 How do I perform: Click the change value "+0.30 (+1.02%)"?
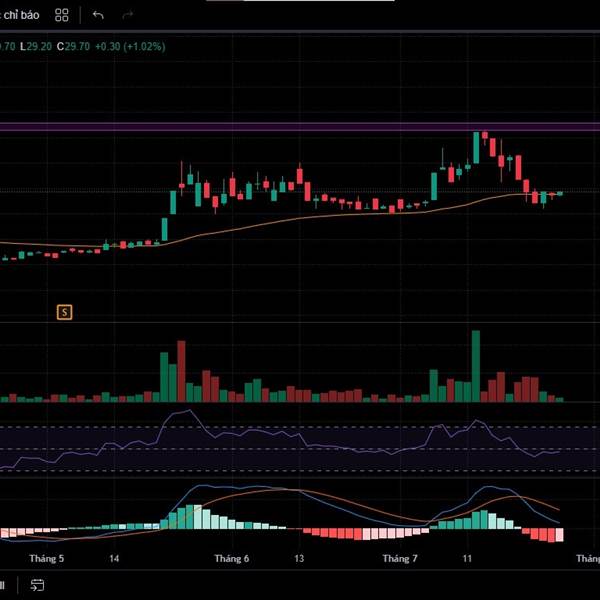(x=130, y=47)
